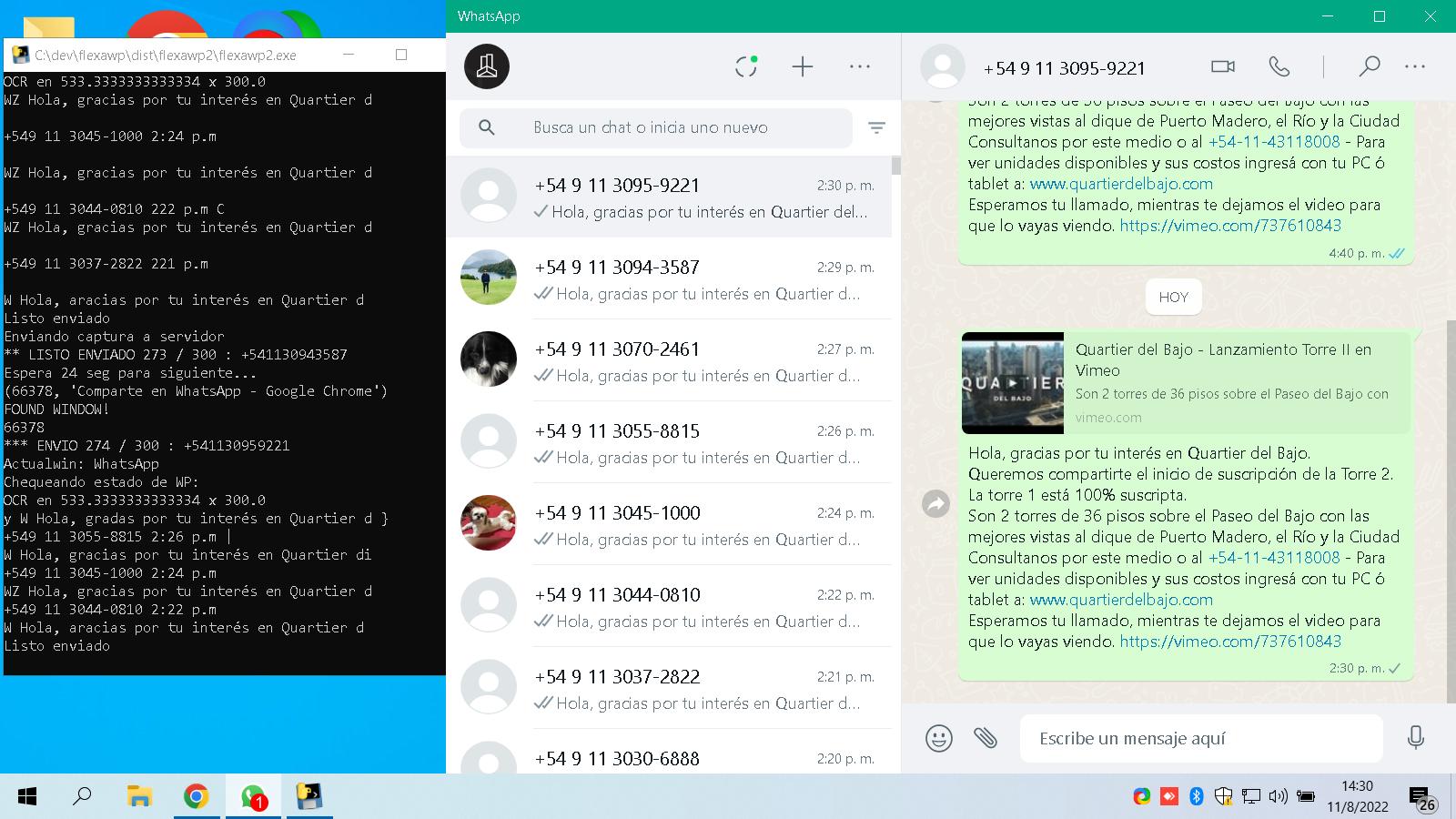Open vimeo.com/737610843 link in latest message
1456x819 pixels.
[x=1230, y=642]
